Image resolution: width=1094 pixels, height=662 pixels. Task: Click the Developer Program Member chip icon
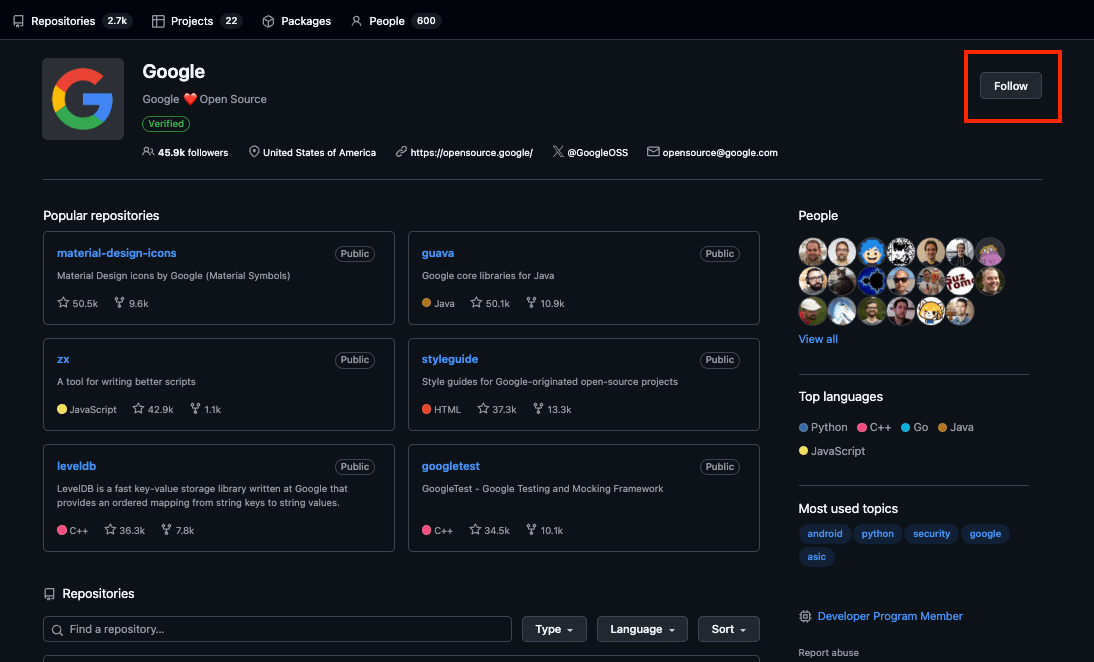(805, 616)
